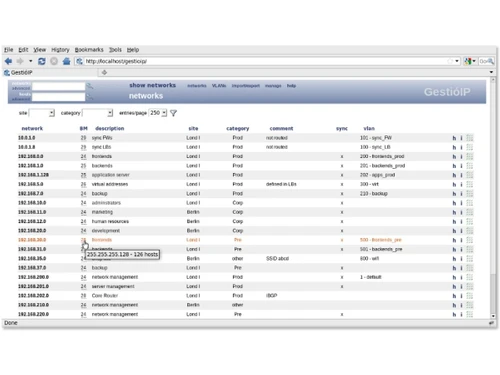This screenshot has height=375, width=500.
Task: Open the category dropdown filter
Action: pyautogui.click(x=98, y=113)
